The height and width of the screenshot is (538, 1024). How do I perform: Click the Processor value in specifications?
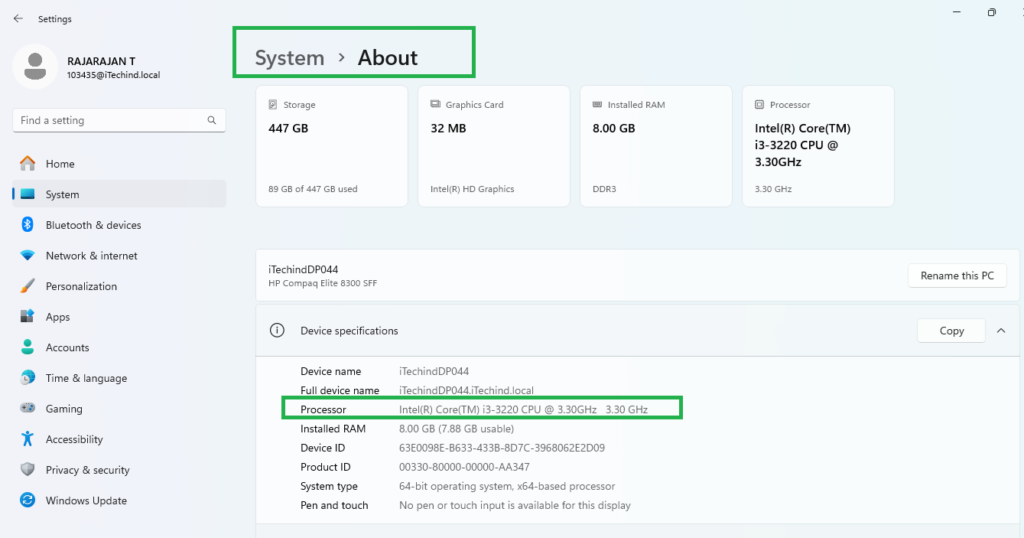tap(523, 409)
